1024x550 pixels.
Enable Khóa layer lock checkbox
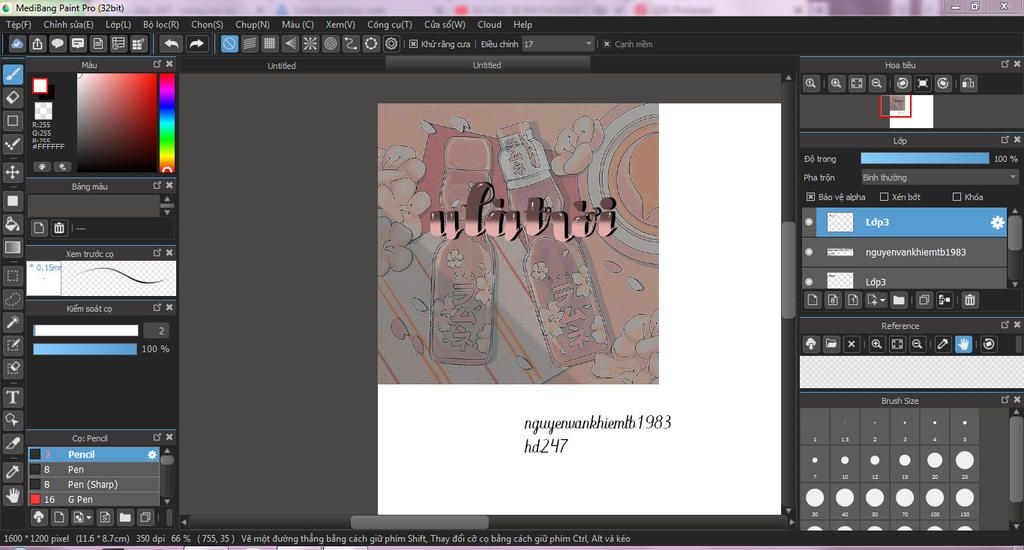957,197
